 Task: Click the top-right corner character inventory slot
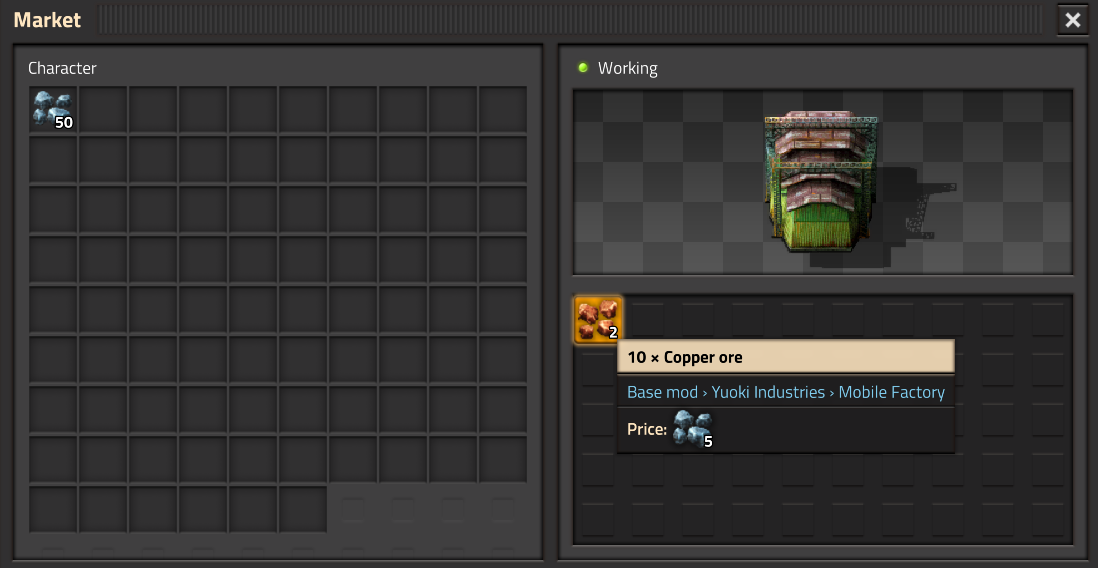503,110
